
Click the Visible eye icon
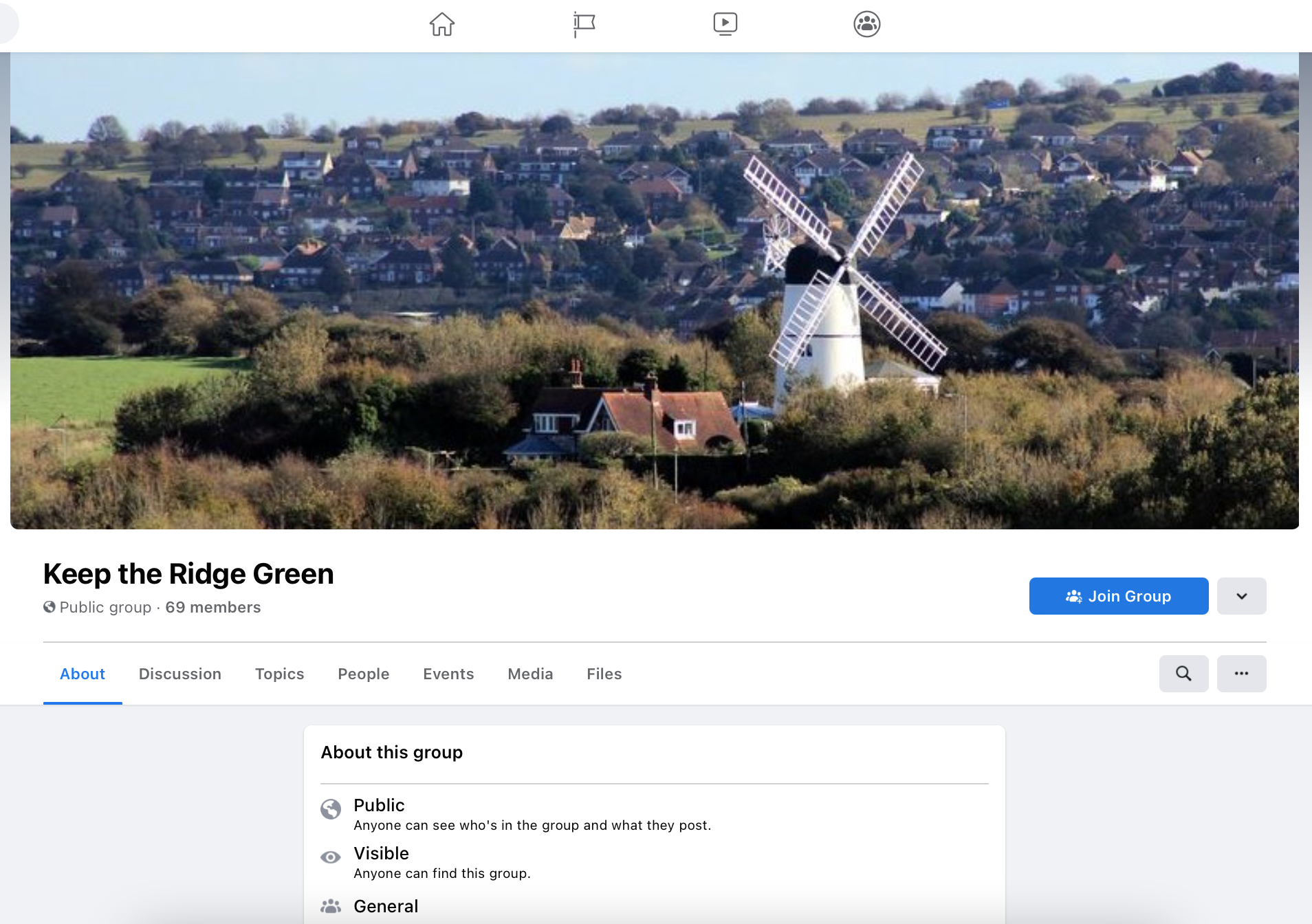[x=331, y=857]
